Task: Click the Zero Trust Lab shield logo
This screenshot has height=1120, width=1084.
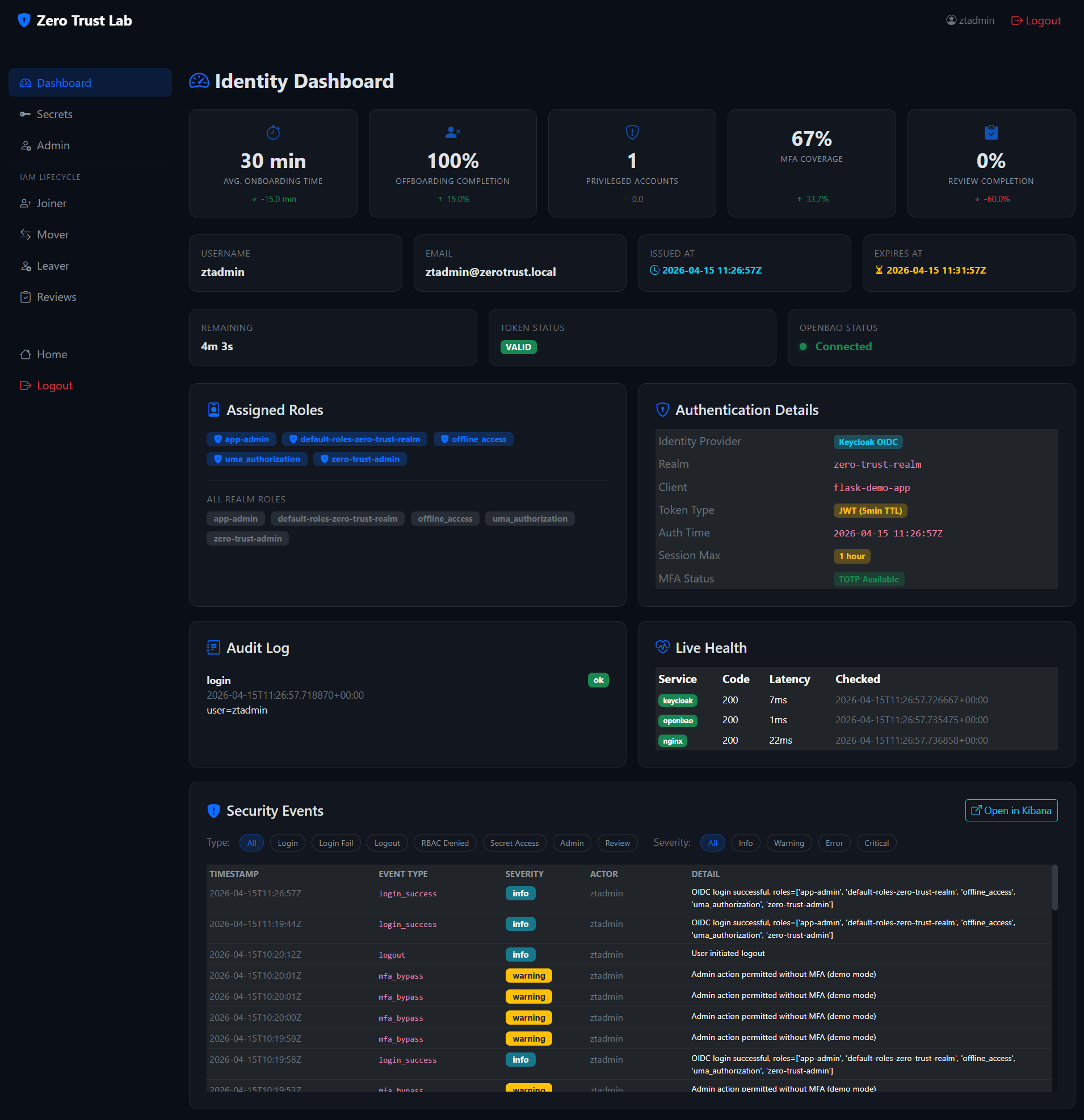Action: coord(24,20)
